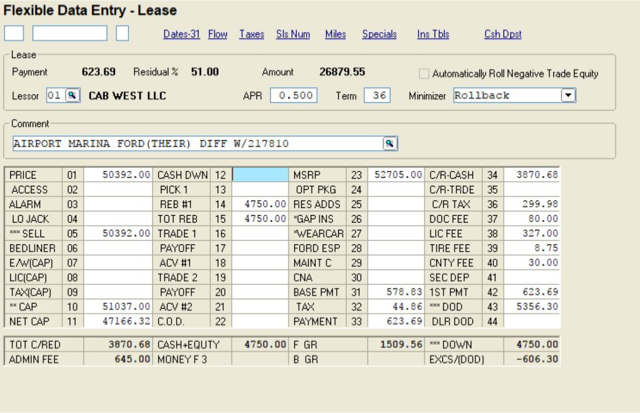This screenshot has height=413, width=640.
Task: Select the CNTY FEE value 30.00
Action: (532, 263)
